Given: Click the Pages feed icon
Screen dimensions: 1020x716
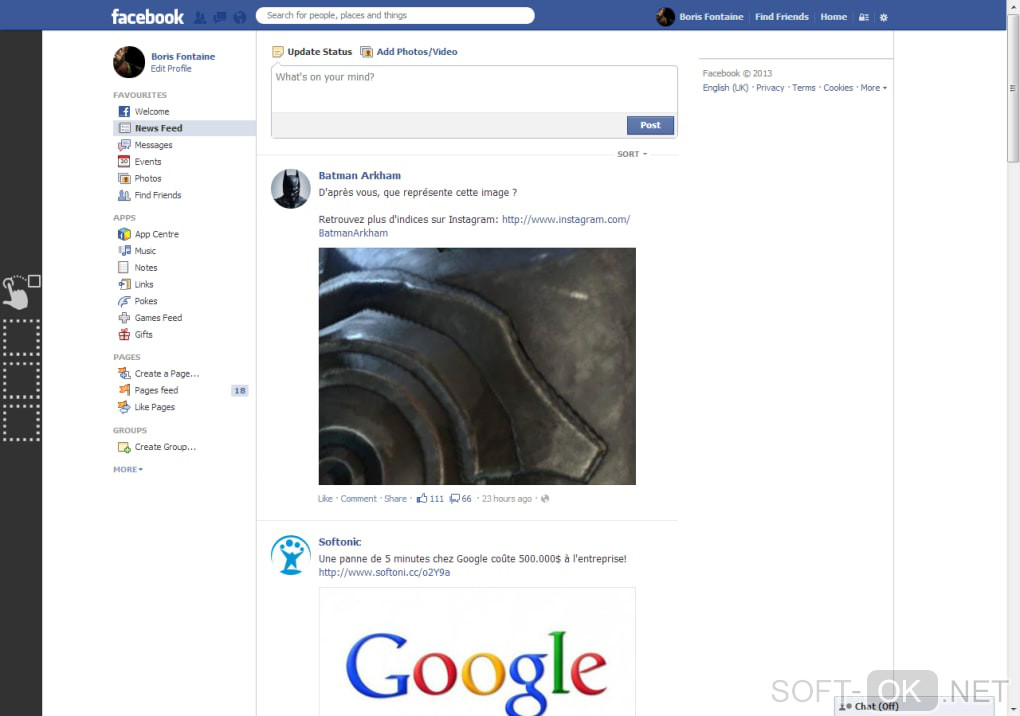Looking at the screenshot, I should pos(124,390).
